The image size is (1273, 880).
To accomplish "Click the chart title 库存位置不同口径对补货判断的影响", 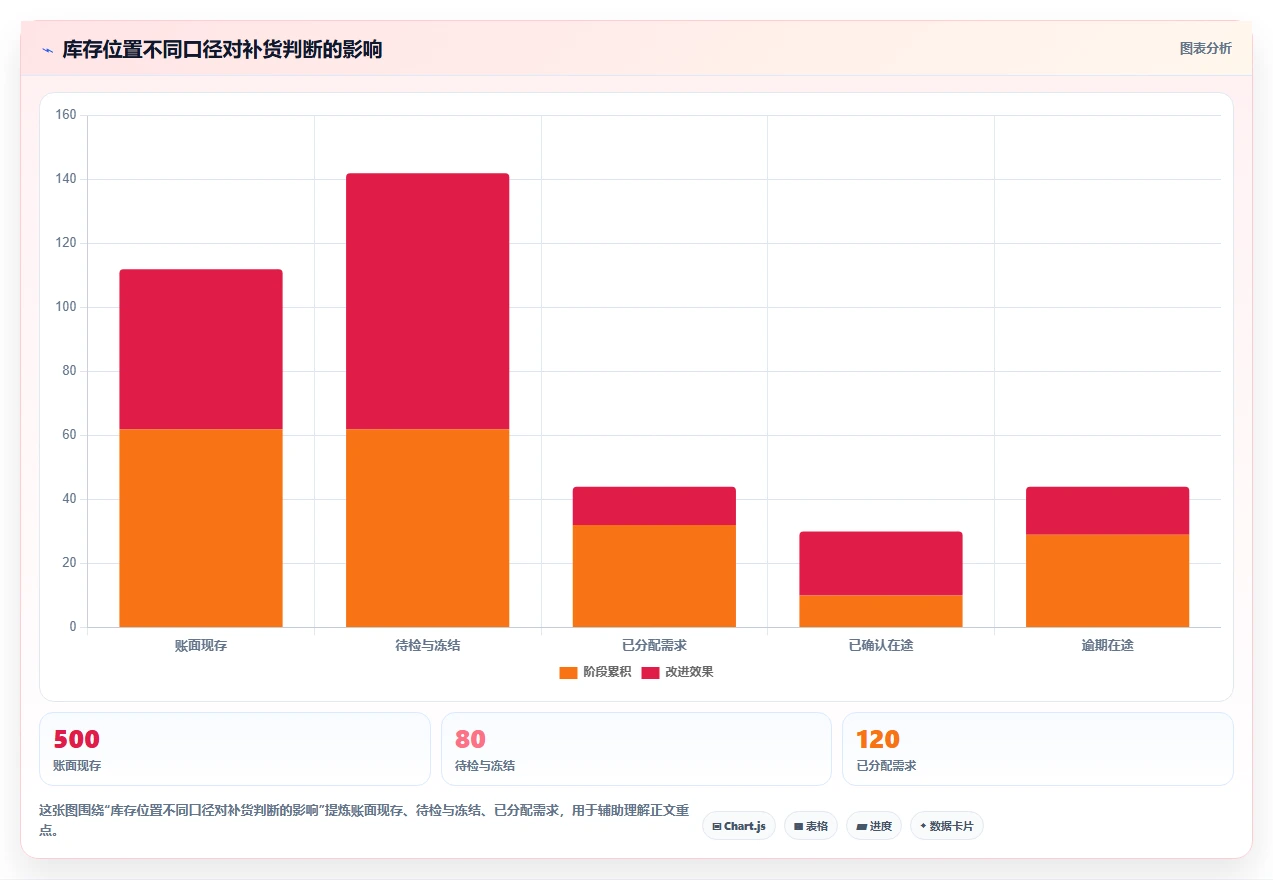I will pyautogui.click(x=222, y=49).
